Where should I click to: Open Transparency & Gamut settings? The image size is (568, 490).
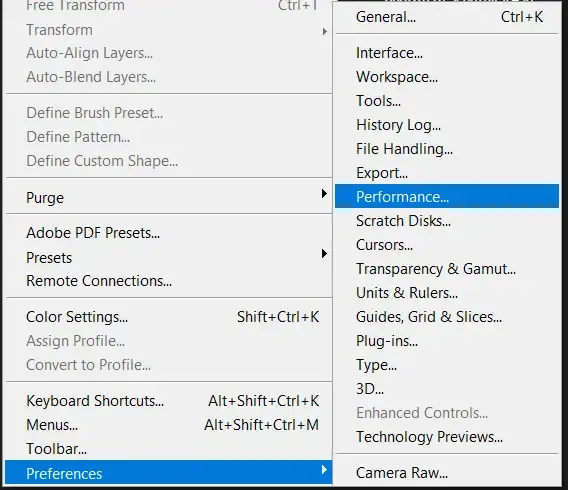(447, 269)
